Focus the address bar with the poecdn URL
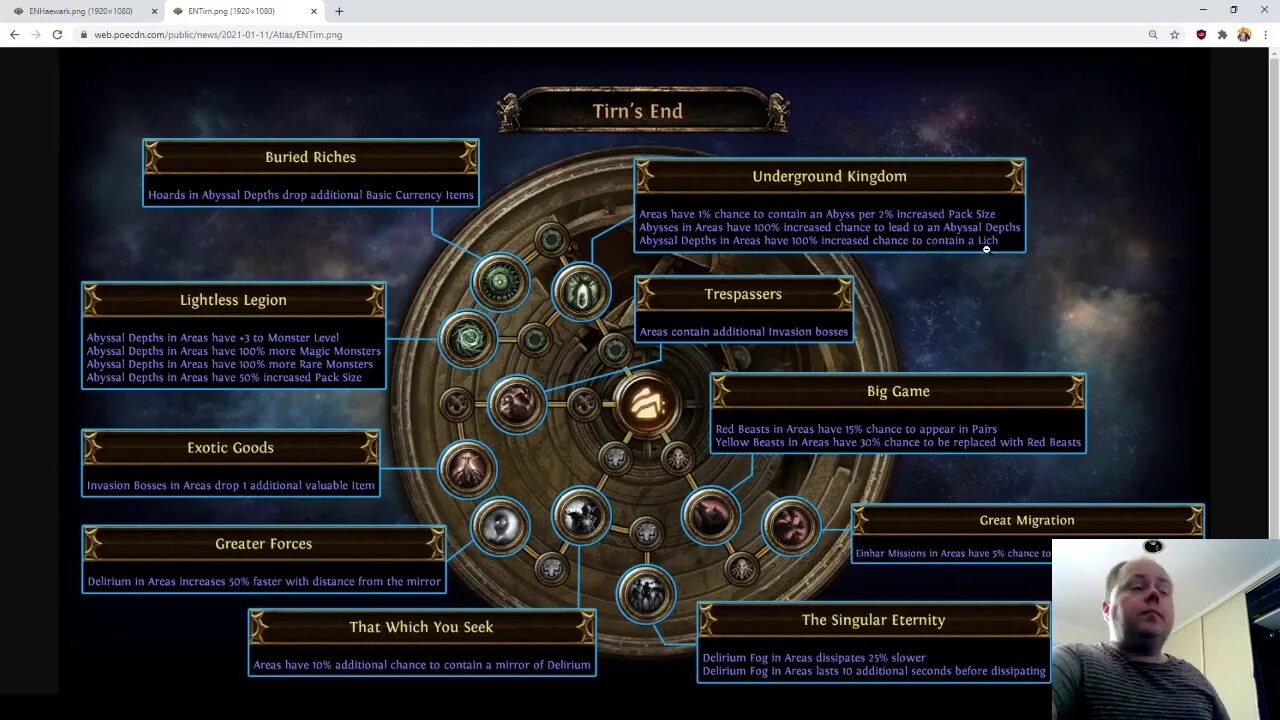 coord(610,34)
